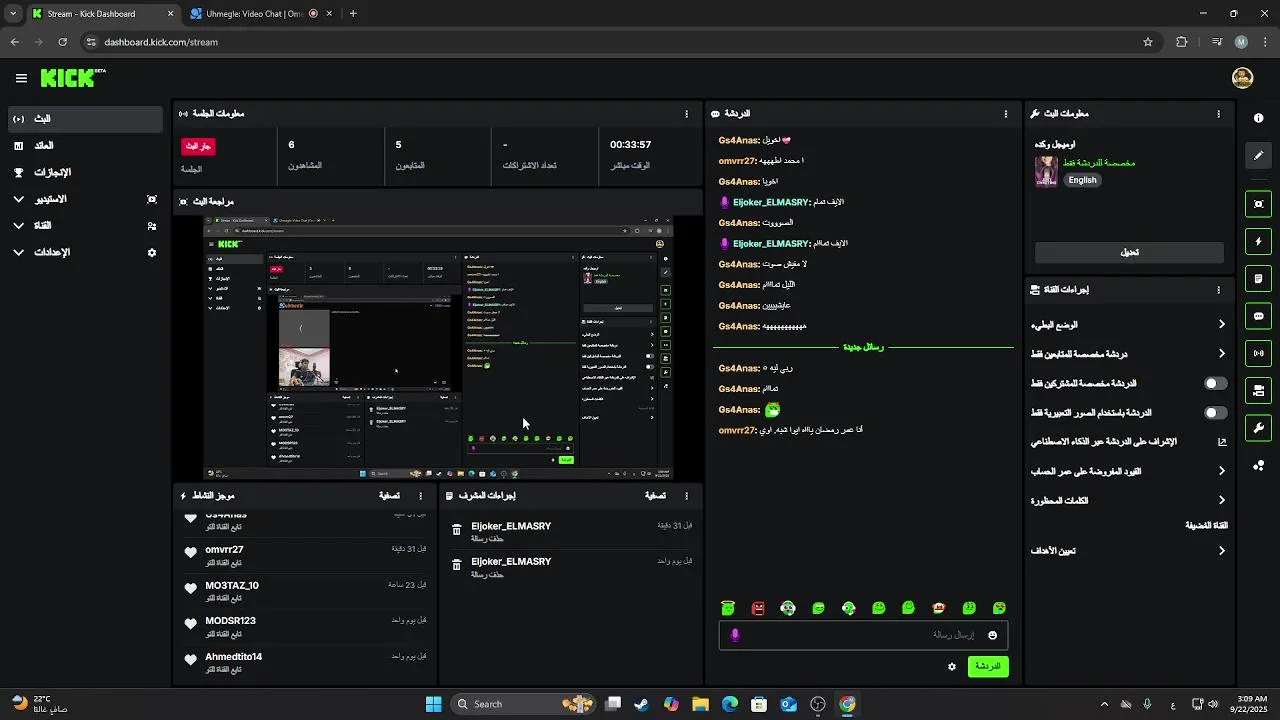Click the browser address bar
The width and height of the screenshot is (1280, 720).
coord(610,42)
